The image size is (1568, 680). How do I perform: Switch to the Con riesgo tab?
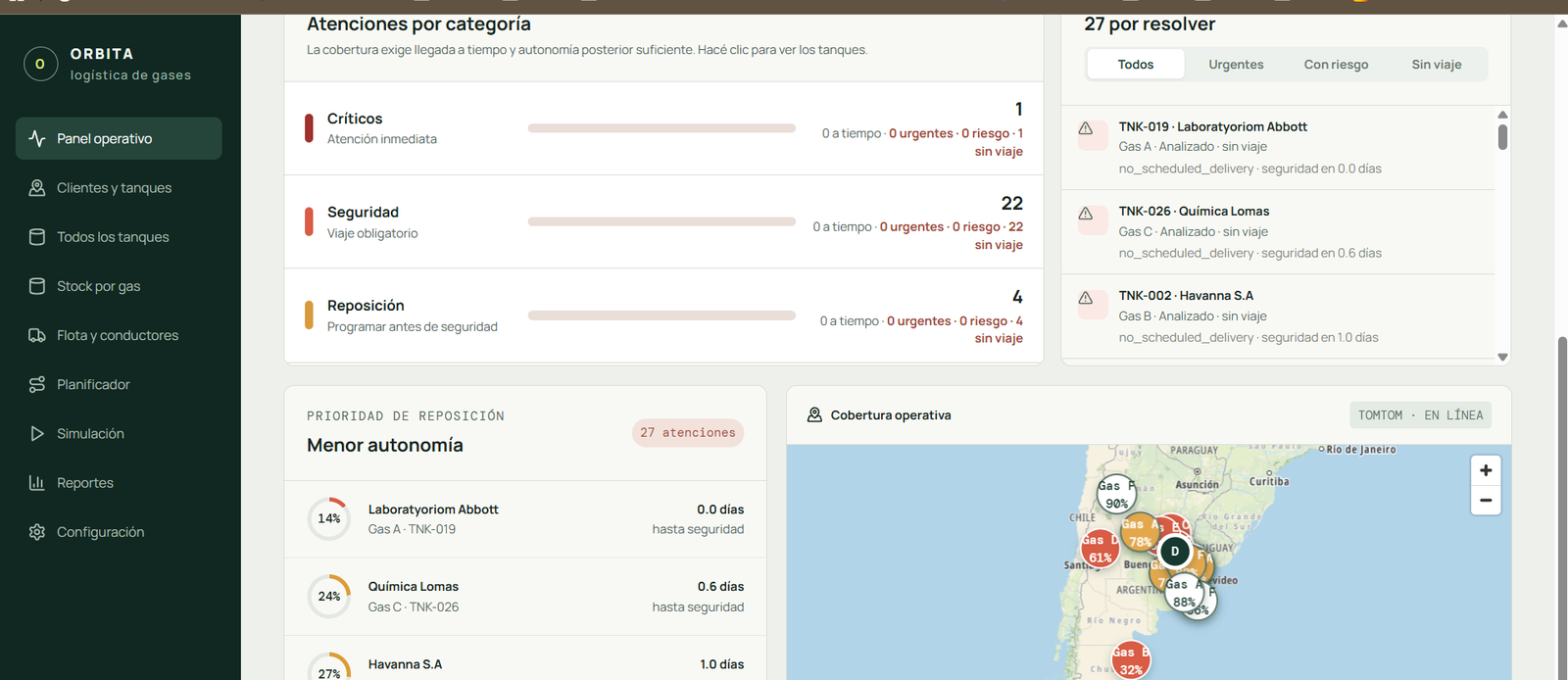[1336, 64]
